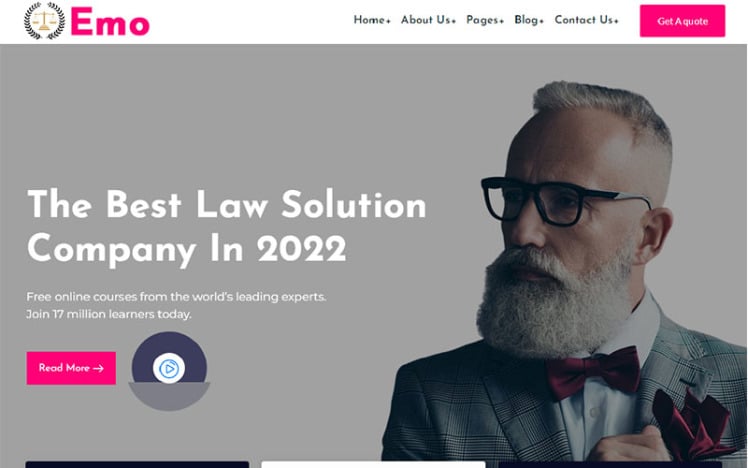Open the dark card at bottom left

tap(137, 465)
